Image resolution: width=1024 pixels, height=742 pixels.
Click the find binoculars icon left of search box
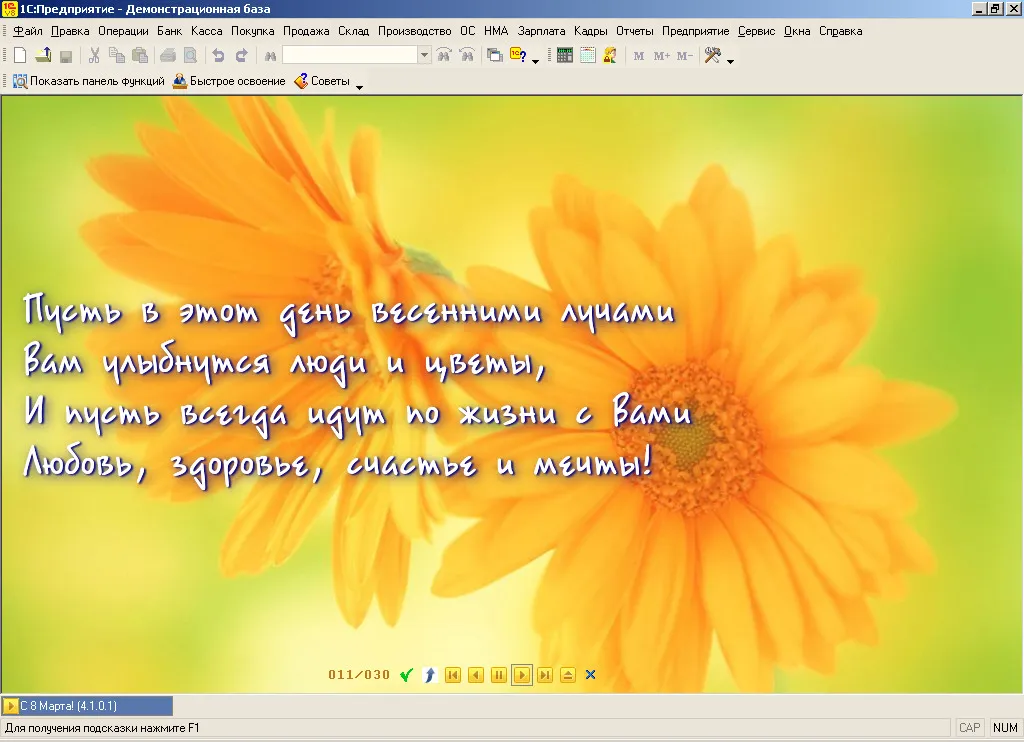pyautogui.click(x=270, y=56)
